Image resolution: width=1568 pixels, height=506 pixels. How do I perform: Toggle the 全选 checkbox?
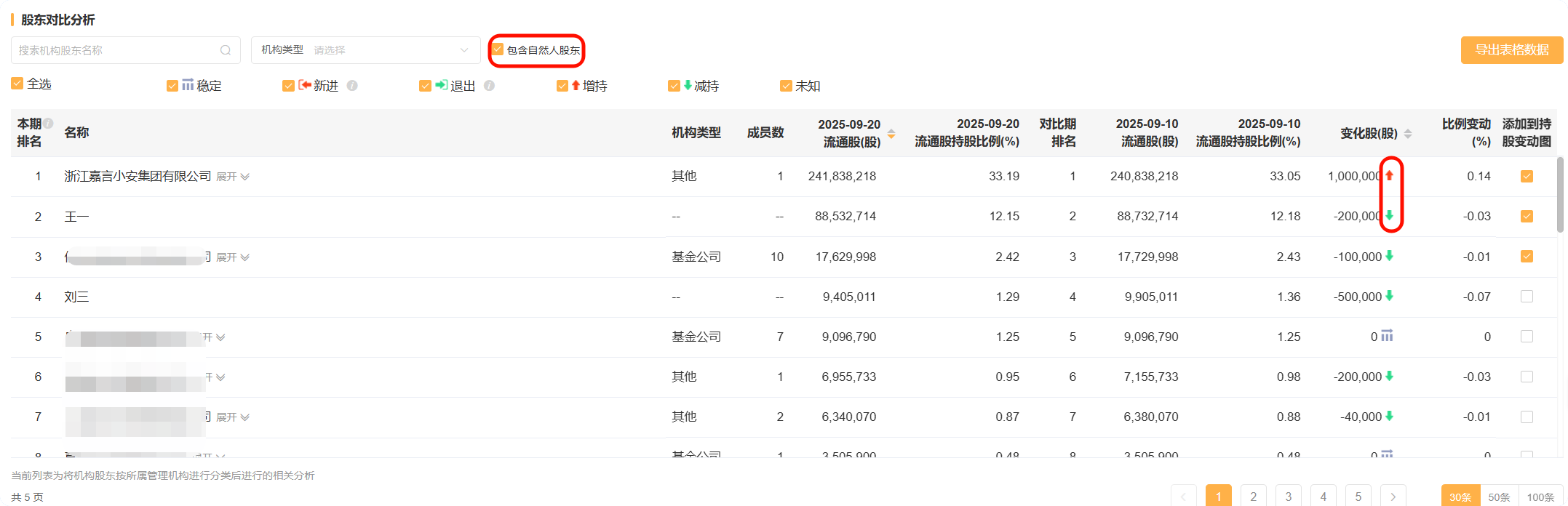tap(17, 84)
